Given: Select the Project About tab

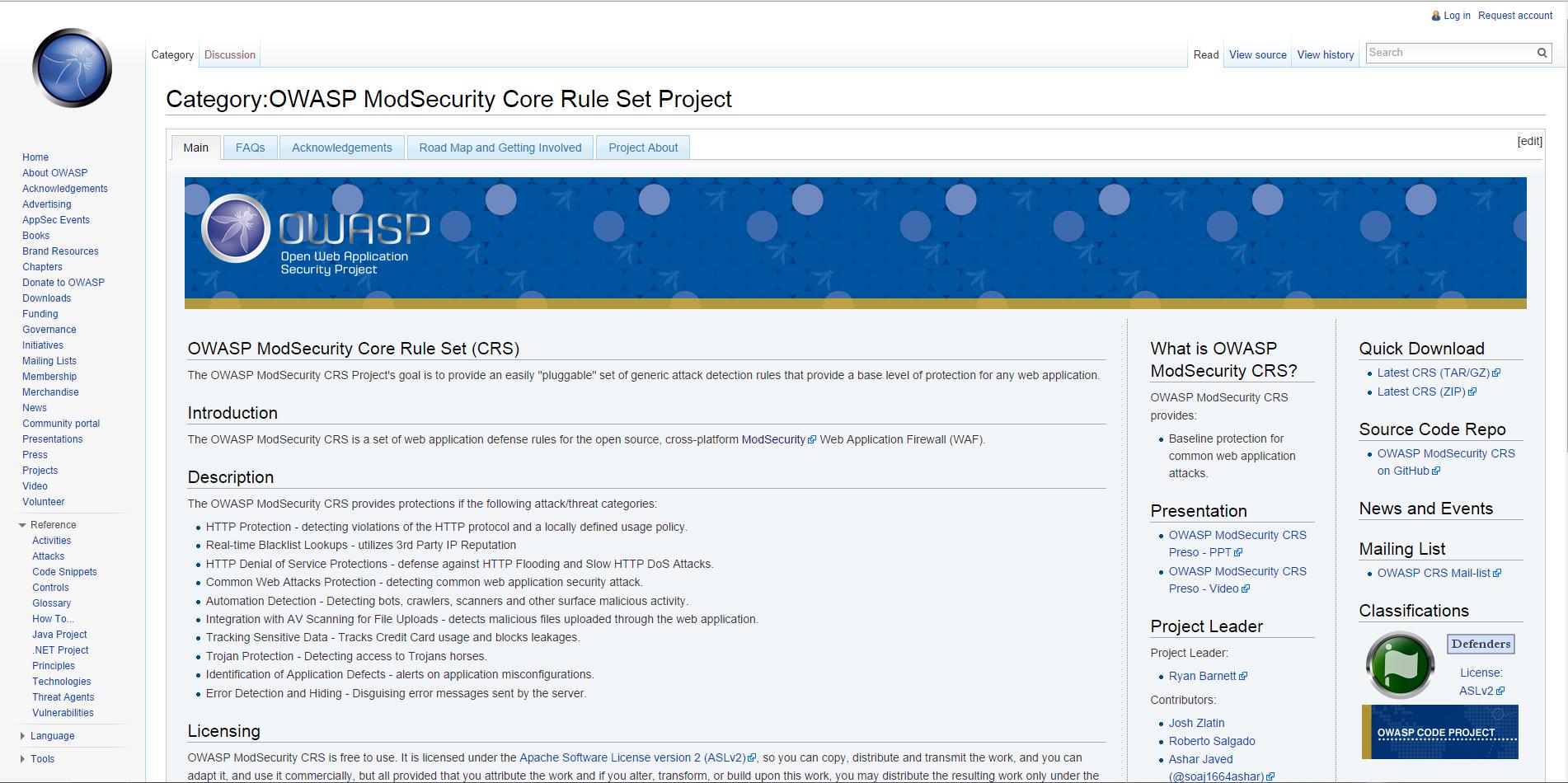Looking at the screenshot, I should [x=643, y=148].
